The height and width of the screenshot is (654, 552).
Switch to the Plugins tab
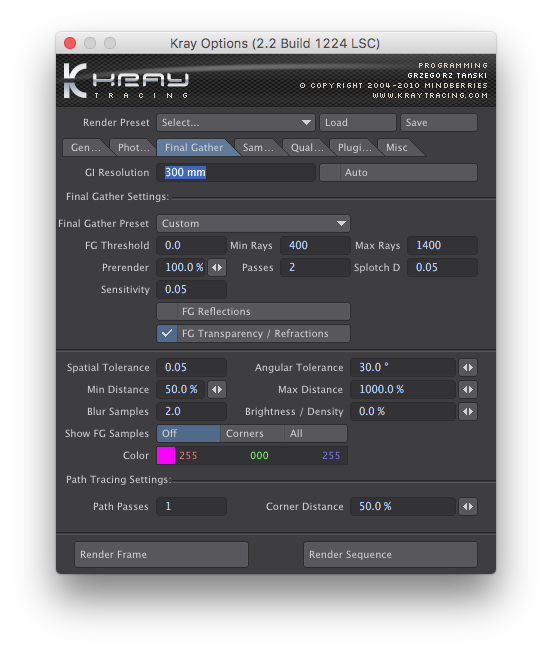click(354, 148)
